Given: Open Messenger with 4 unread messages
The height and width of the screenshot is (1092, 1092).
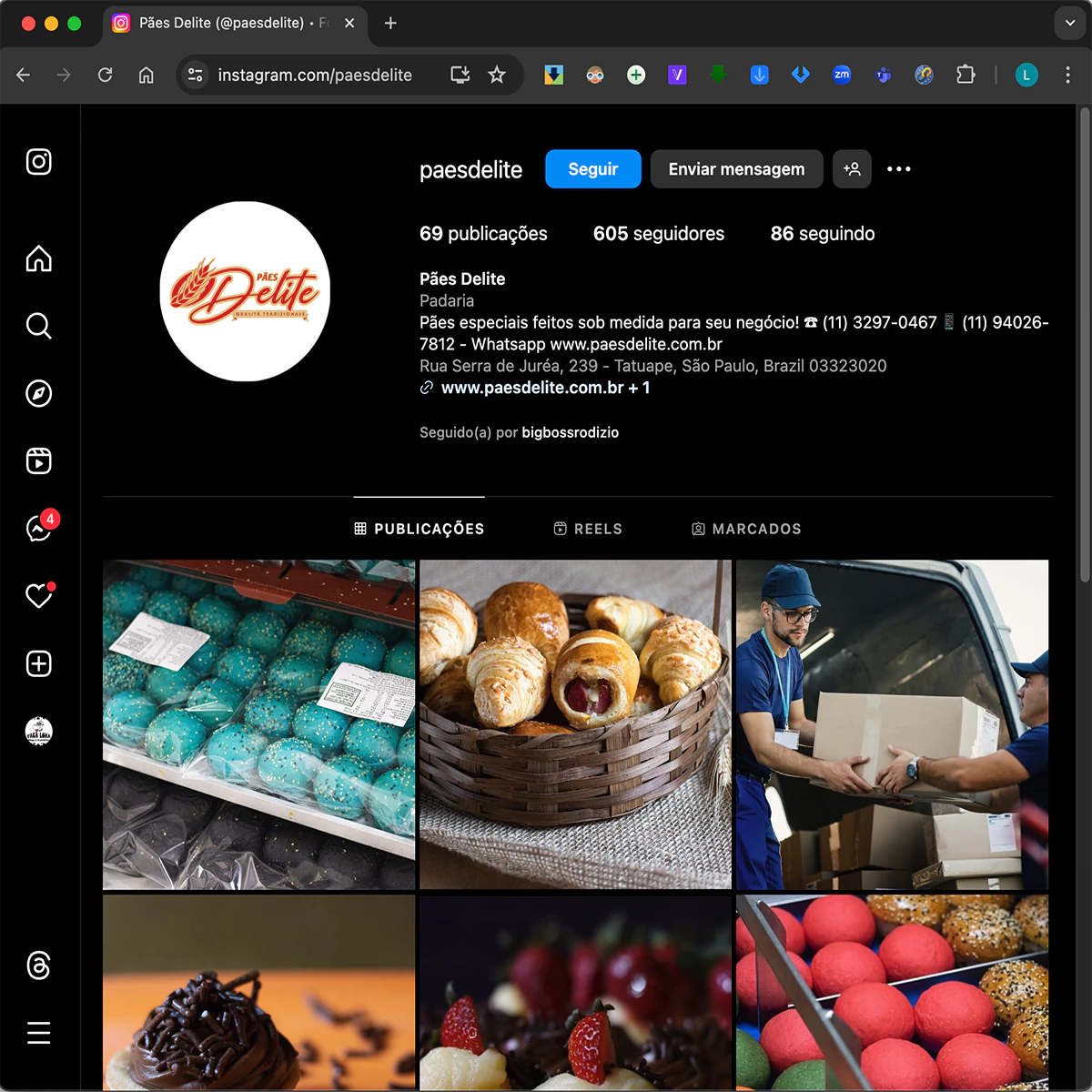Looking at the screenshot, I should pos(38,528).
